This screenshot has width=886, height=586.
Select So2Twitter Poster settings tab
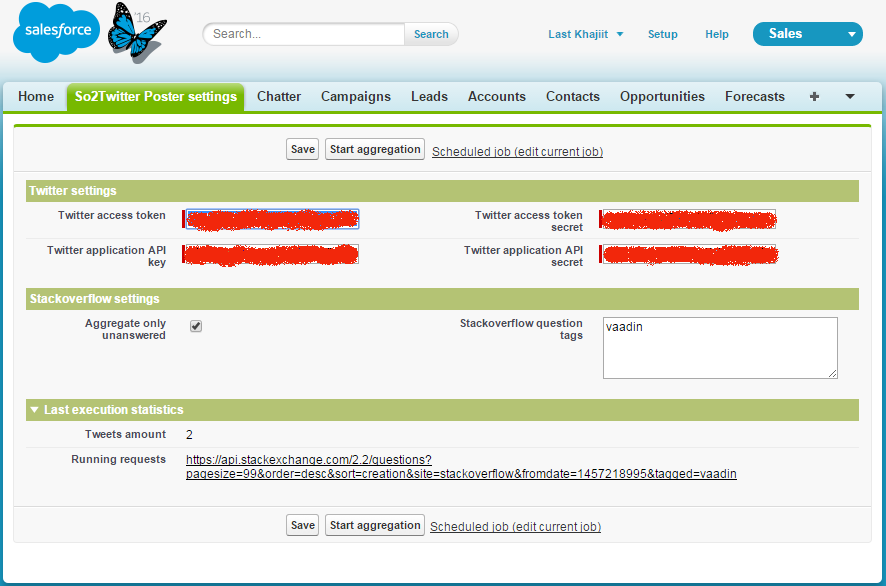click(156, 97)
